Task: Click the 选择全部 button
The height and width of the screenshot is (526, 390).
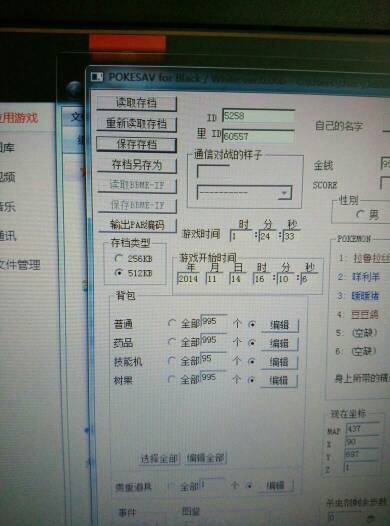Action: pyautogui.click(x=159, y=459)
